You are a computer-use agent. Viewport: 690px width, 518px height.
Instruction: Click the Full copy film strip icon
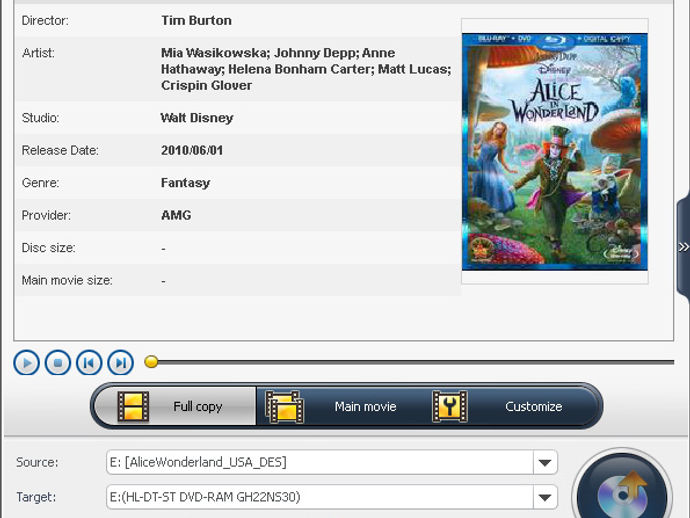pyautogui.click(x=133, y=407)
